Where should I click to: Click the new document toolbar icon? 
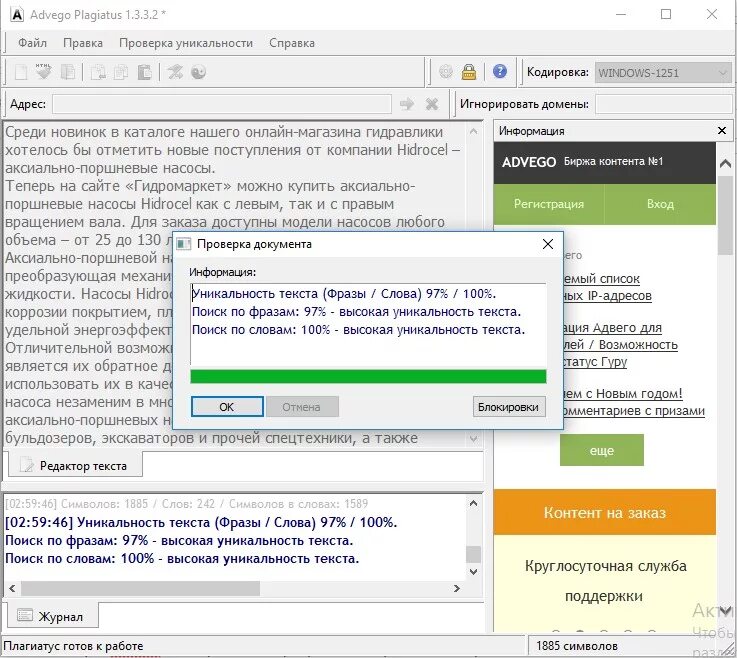point(21,72)
